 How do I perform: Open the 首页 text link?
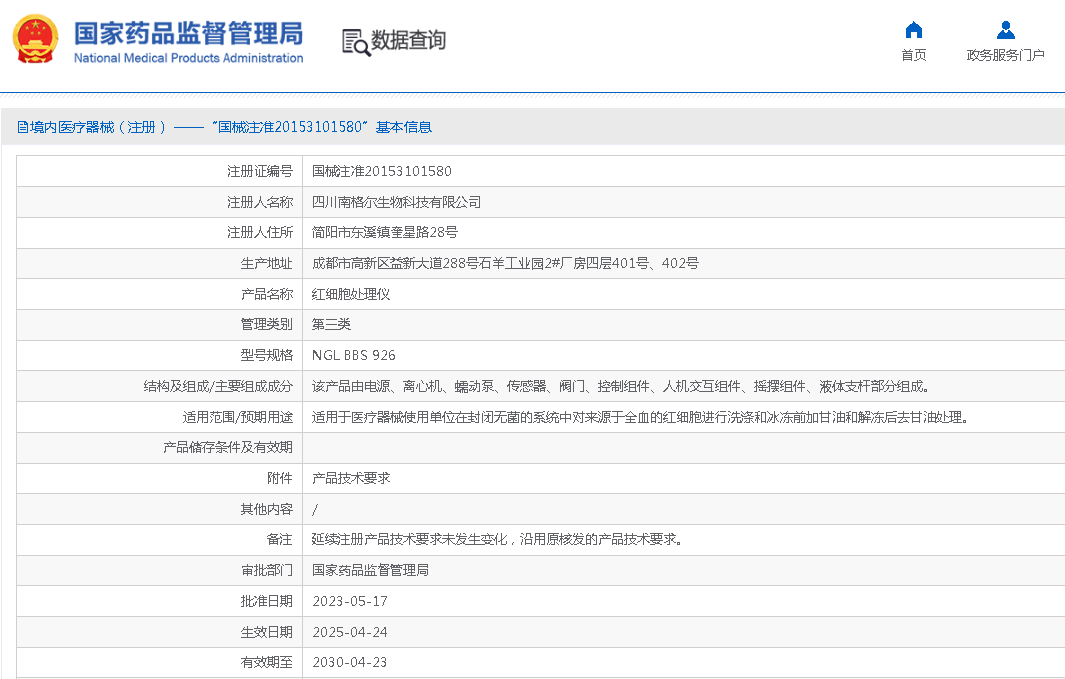pos(913,55)
